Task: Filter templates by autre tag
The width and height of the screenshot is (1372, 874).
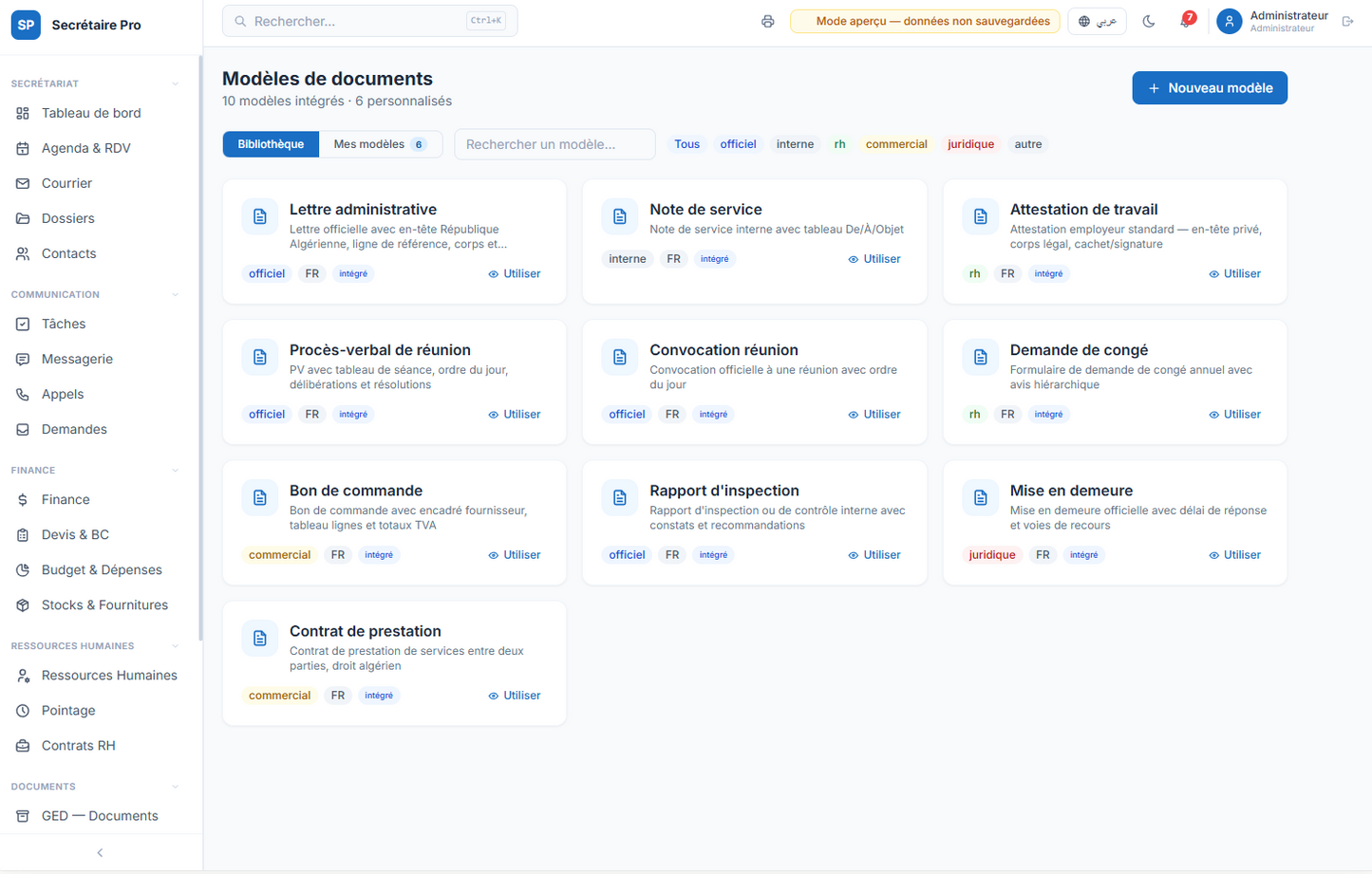Action: point(1027,144)
